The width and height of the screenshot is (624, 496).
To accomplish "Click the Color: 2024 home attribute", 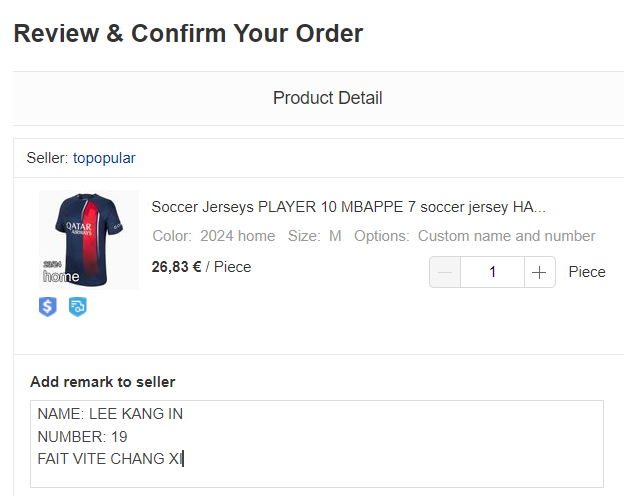I will coord(214,236).
